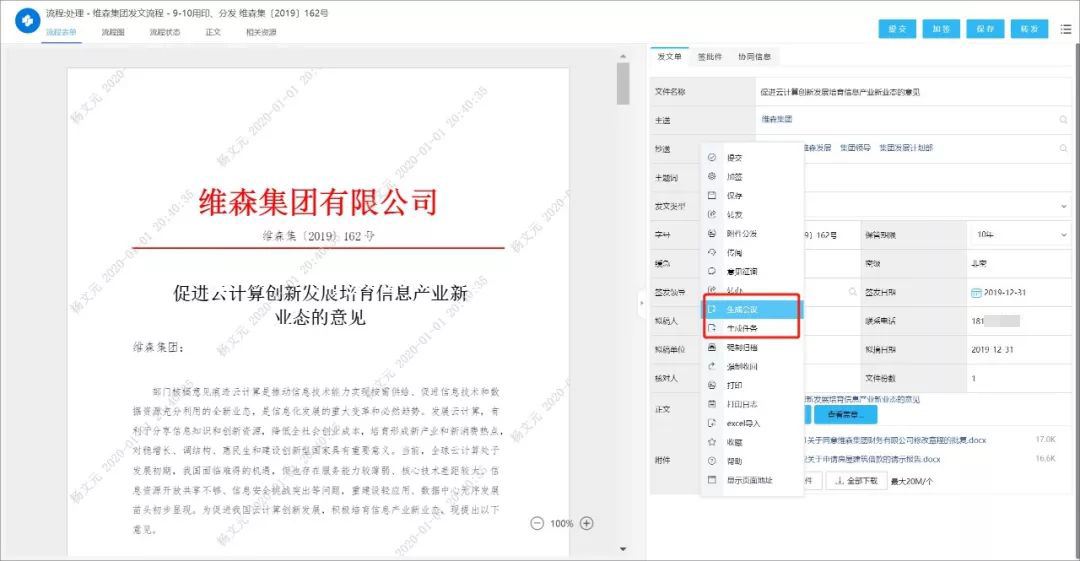Click the 集团发展计划部 tag in 抄送
Screen dimensions: 1080x561
tap(906, 147)
